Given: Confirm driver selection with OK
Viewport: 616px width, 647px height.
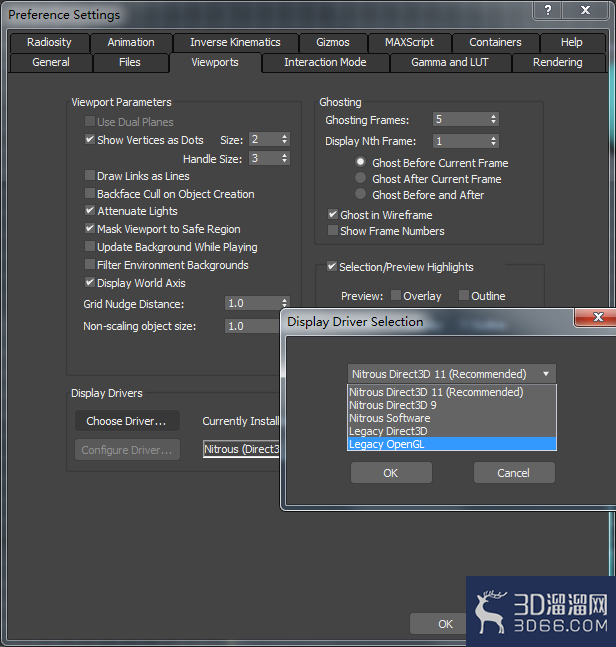Looking at the screenshot, I should [391, 472].
